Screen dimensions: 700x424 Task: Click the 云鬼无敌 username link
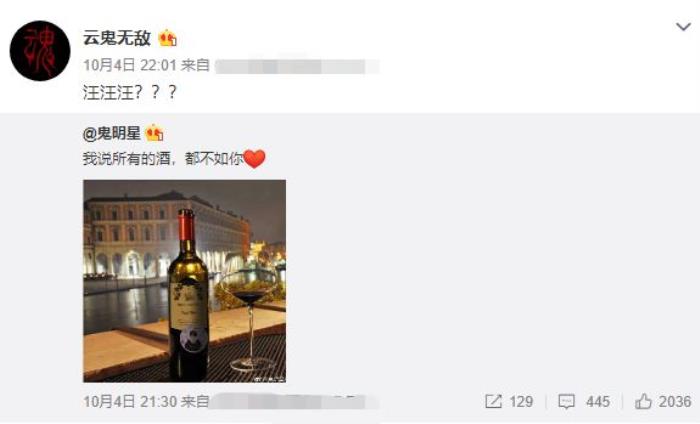tap(117, 38)
